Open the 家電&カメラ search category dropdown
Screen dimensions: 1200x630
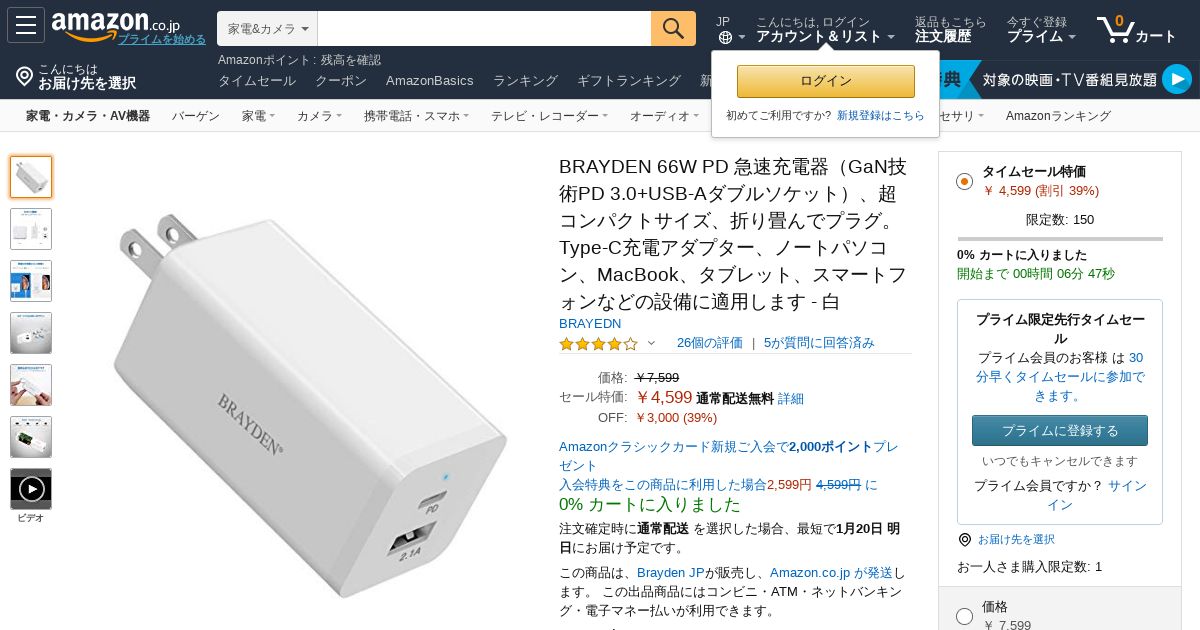click(267, 28)
